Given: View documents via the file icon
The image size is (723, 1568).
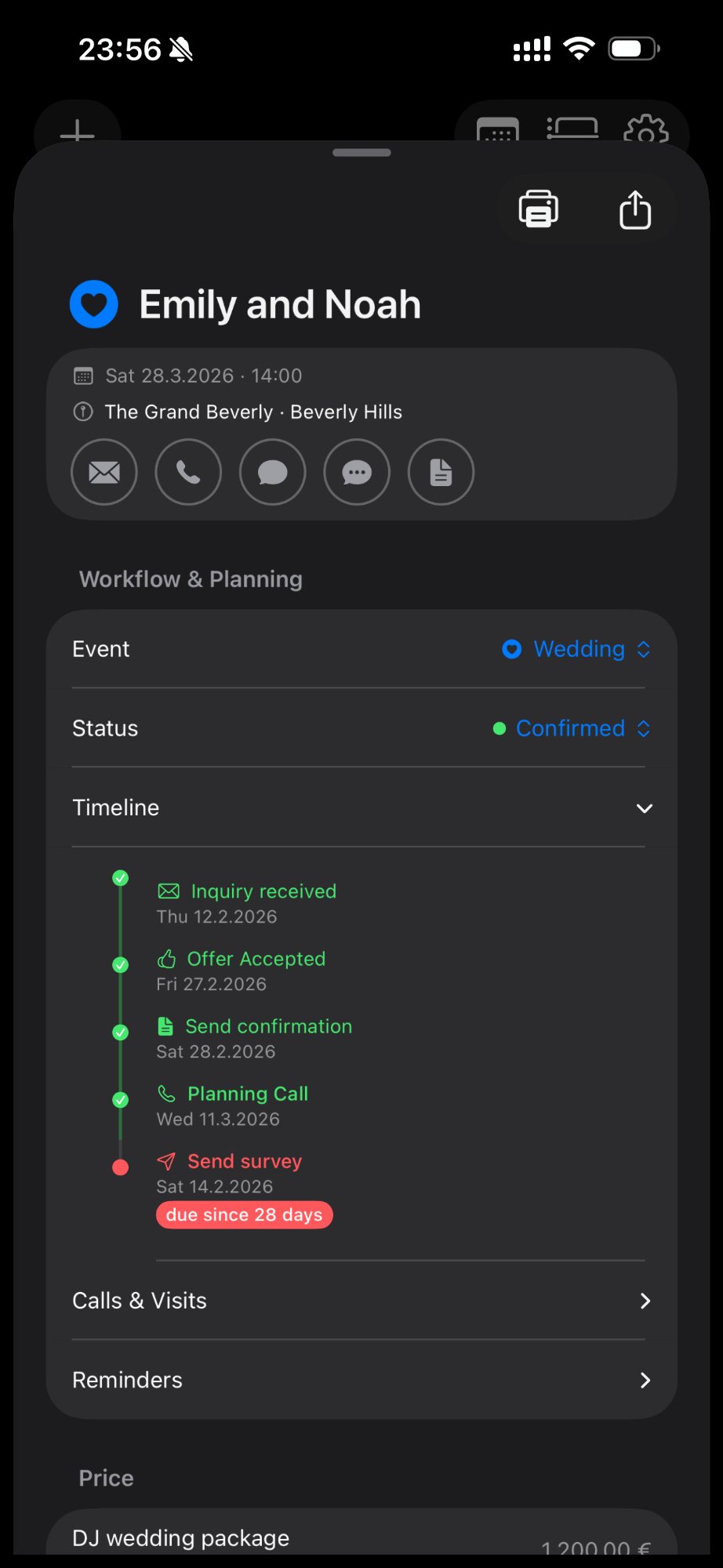Looking at the screenshot, I should tap(441, 472).
